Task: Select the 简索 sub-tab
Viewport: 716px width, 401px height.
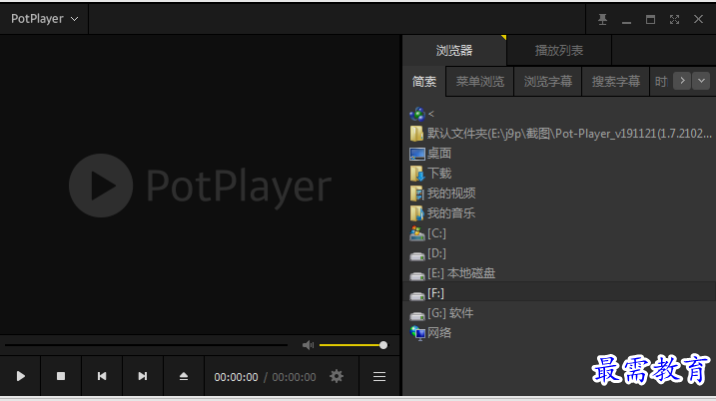Action: [x=424, y=82]
